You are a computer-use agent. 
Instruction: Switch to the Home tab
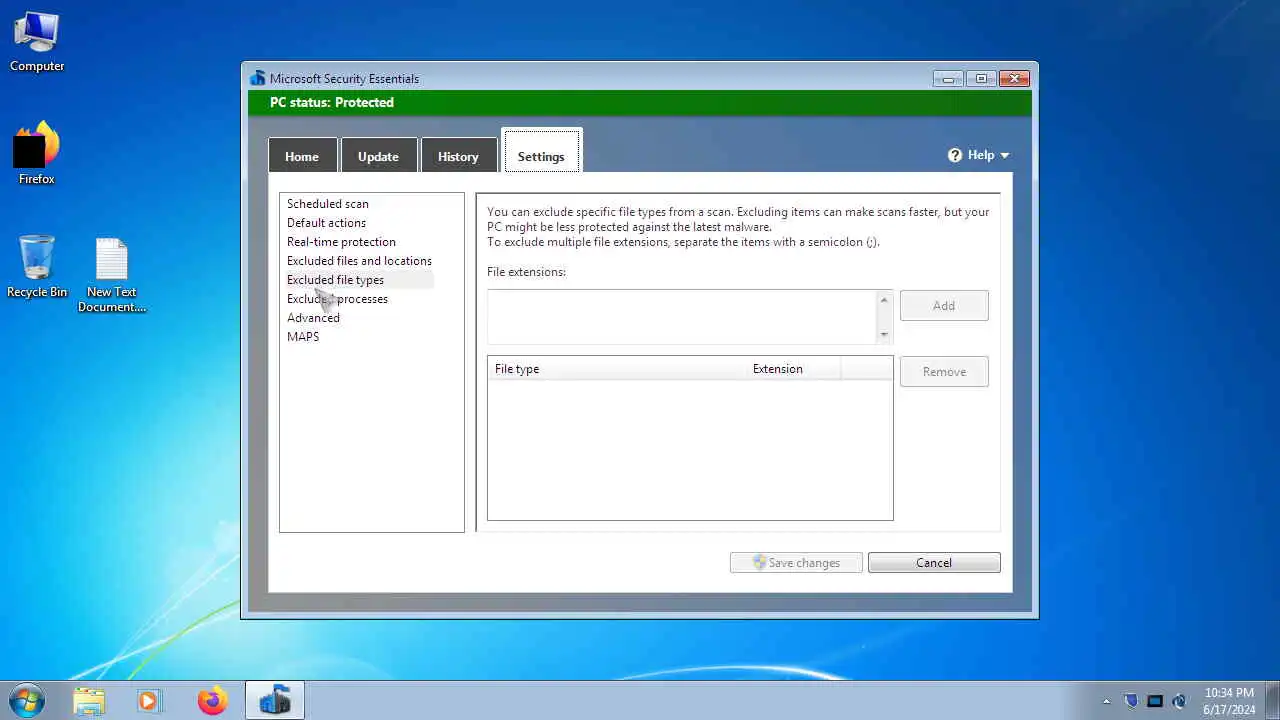(302, 156)
